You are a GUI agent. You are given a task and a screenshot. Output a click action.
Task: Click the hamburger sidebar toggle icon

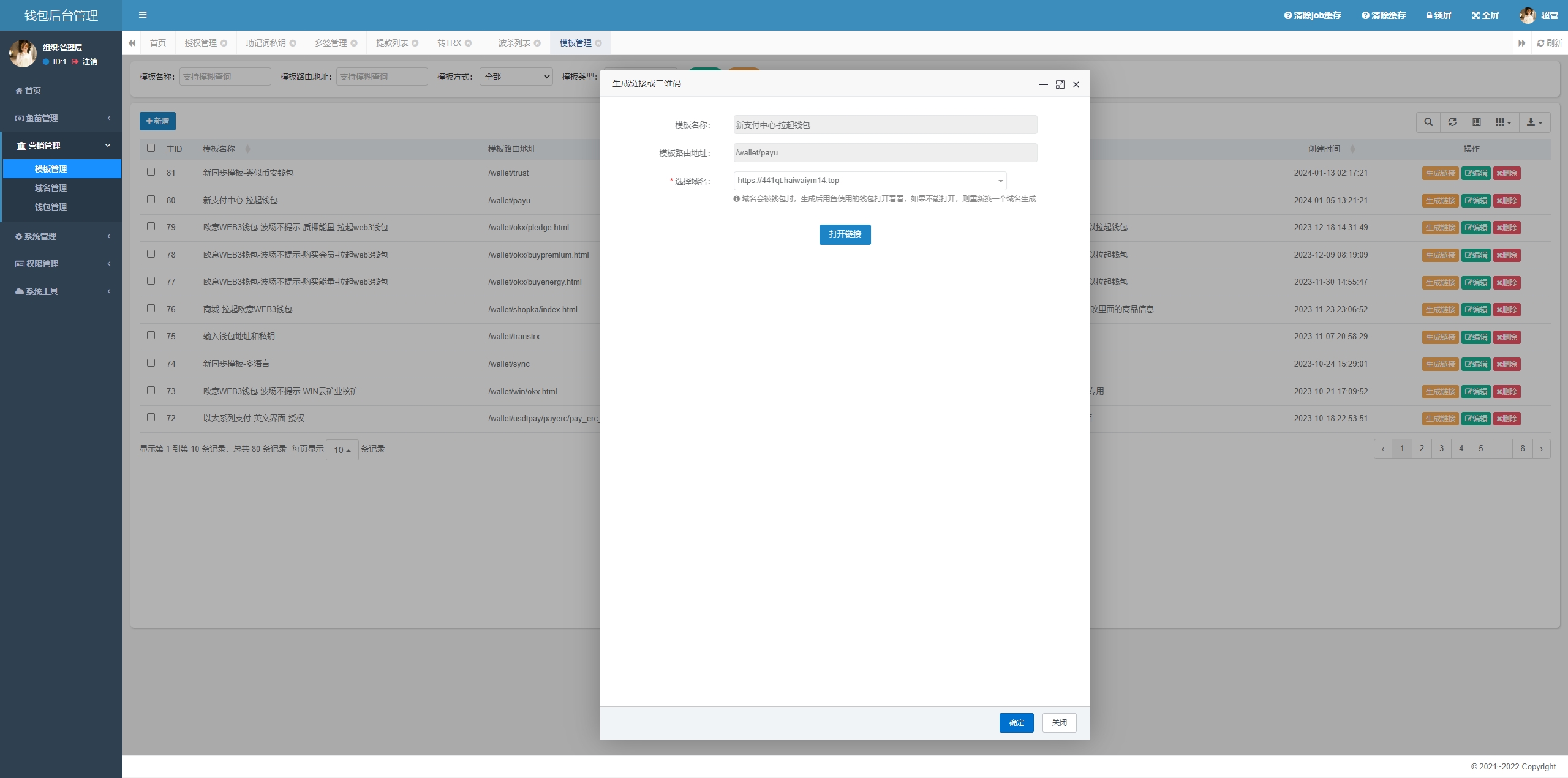(143, 15)
